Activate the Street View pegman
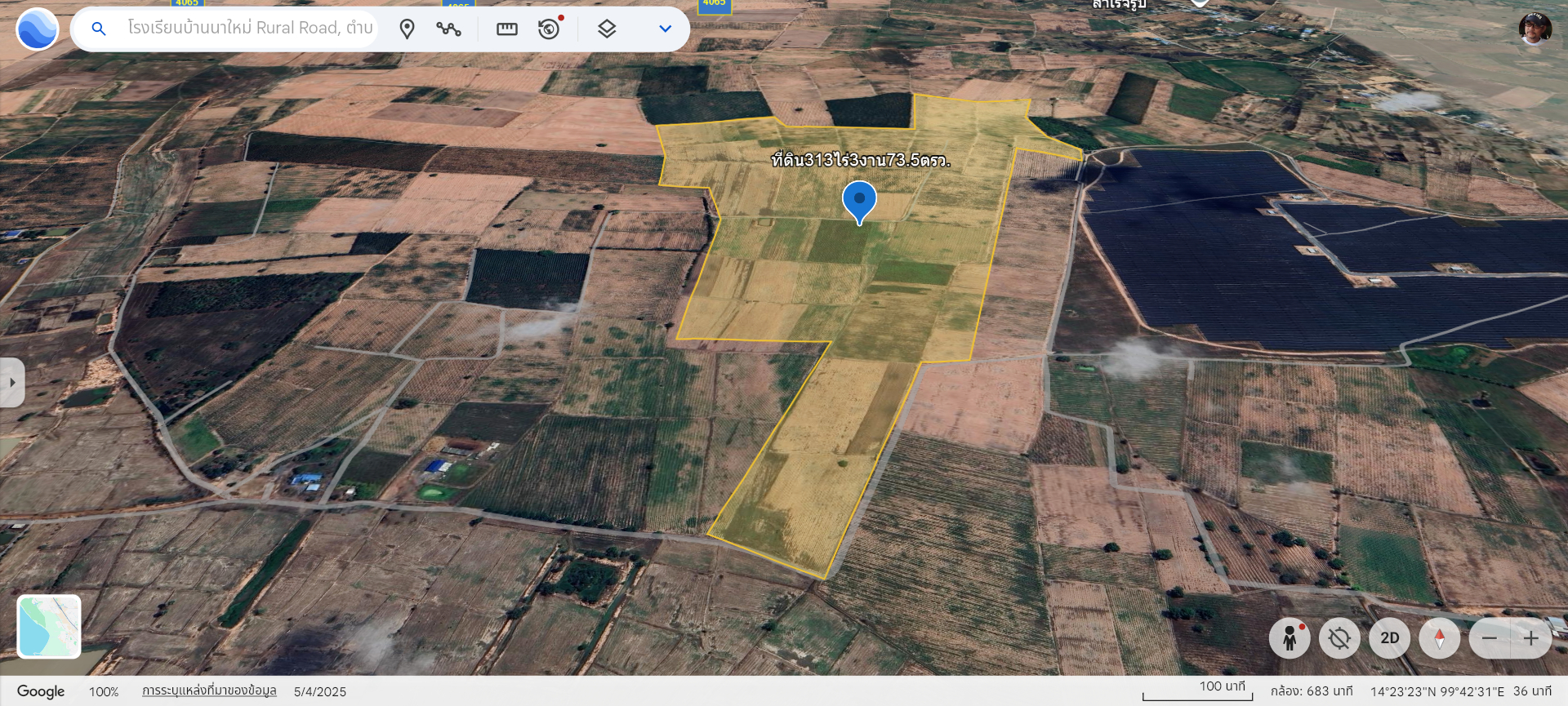 click(x=1290, y=638)
